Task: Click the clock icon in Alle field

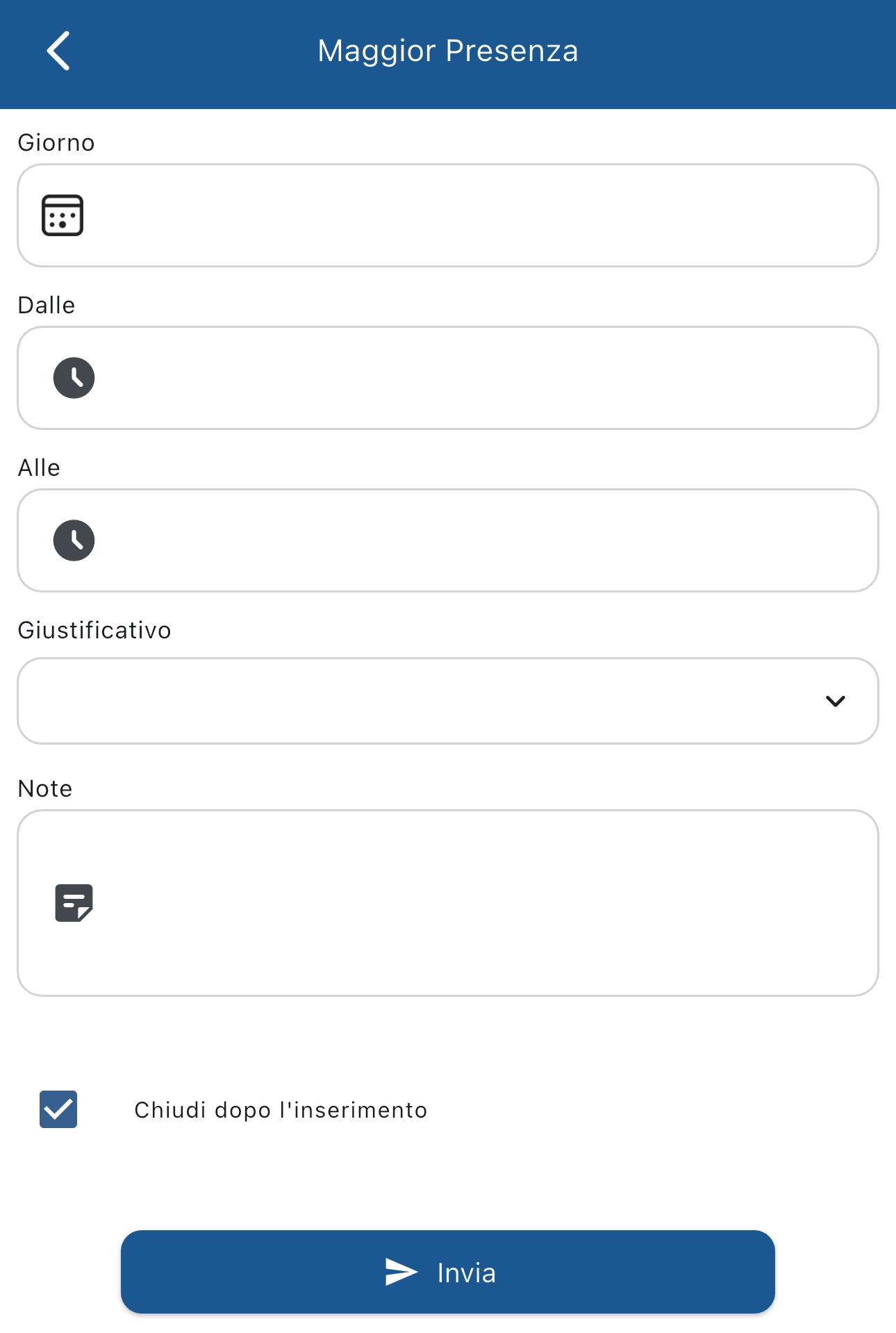Action: [74, 540]
